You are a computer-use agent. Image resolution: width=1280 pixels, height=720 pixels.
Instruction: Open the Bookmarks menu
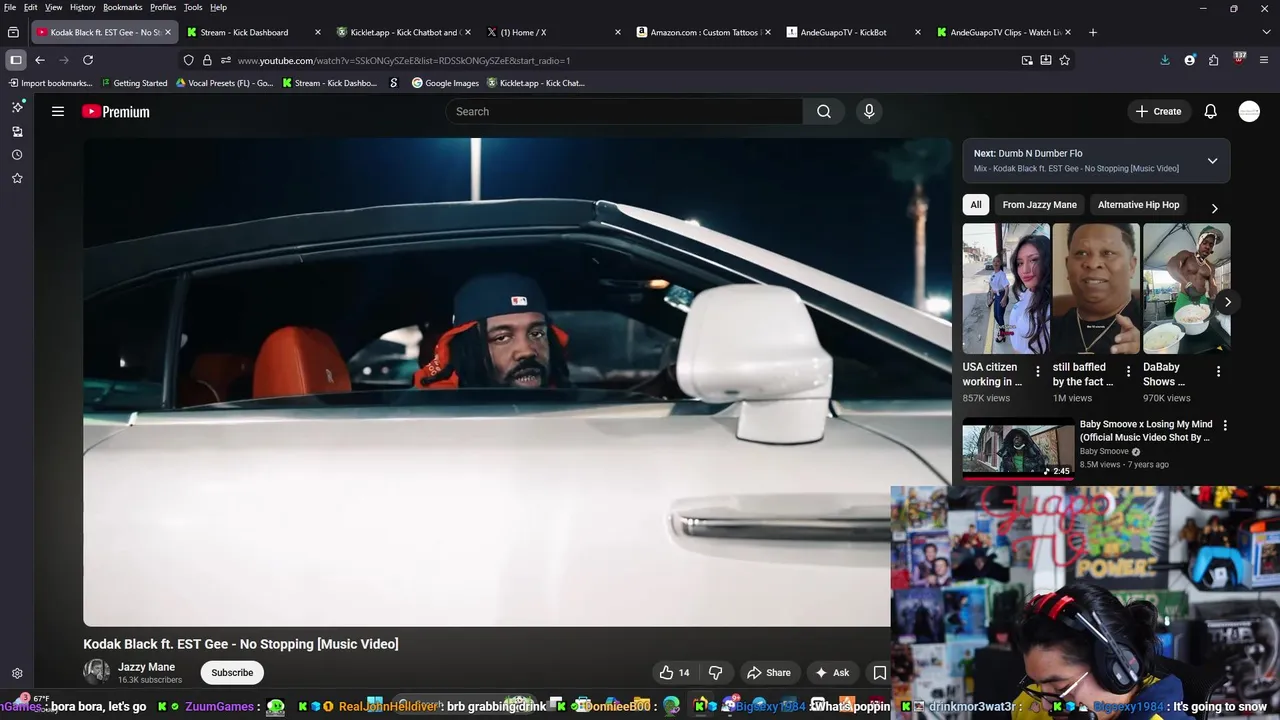pyautogui.click(x=122, y=7)
